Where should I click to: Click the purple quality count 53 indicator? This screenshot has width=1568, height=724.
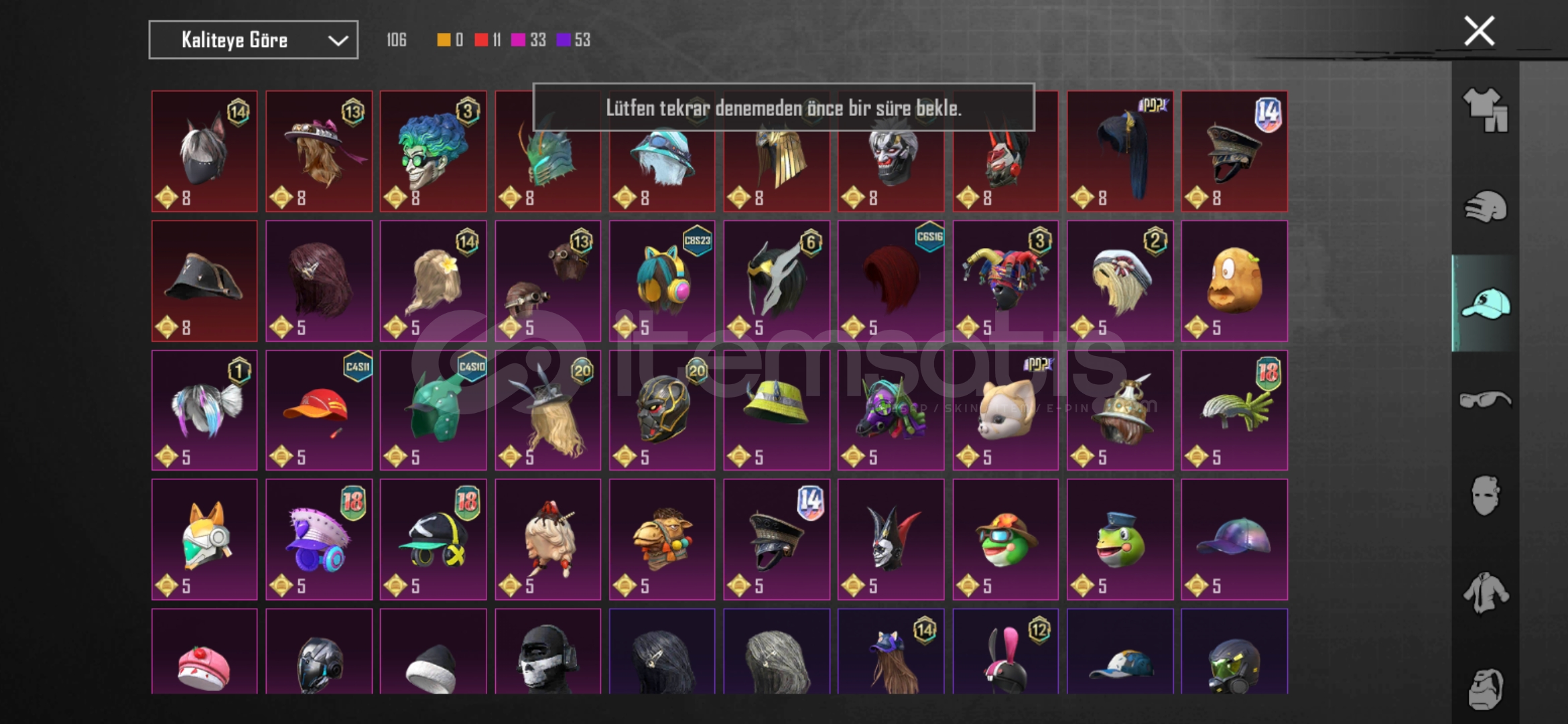coord(574,40)
